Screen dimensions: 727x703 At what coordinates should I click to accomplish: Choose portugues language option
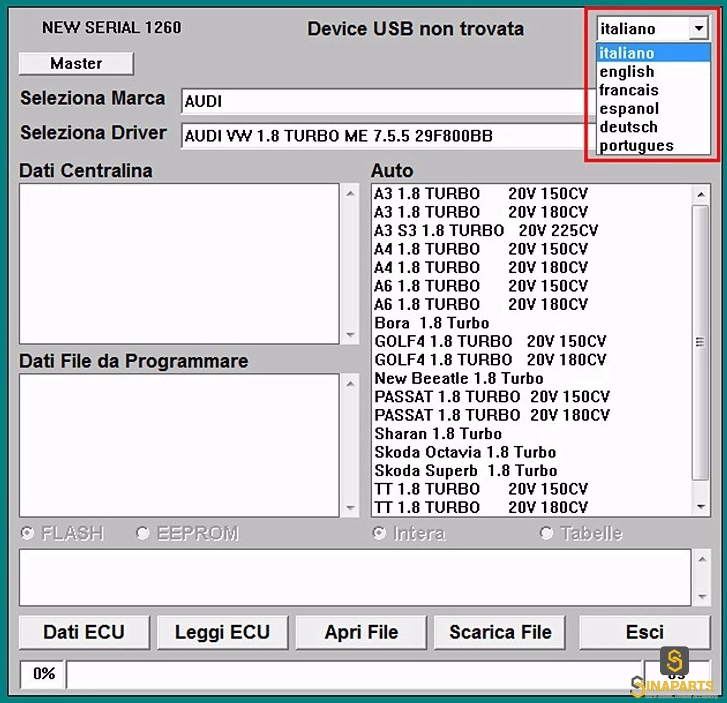coord(653,146)
